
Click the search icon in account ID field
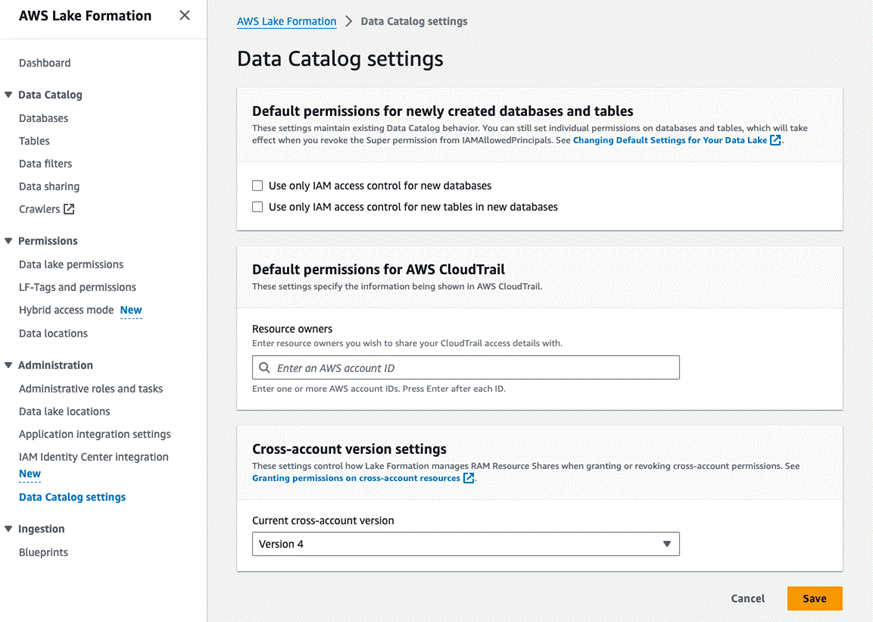[264, 368]
